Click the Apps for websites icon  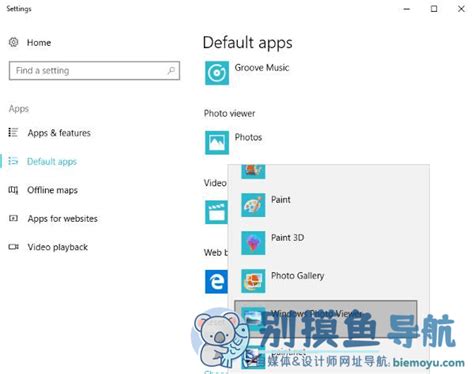[x=13, y=218]
